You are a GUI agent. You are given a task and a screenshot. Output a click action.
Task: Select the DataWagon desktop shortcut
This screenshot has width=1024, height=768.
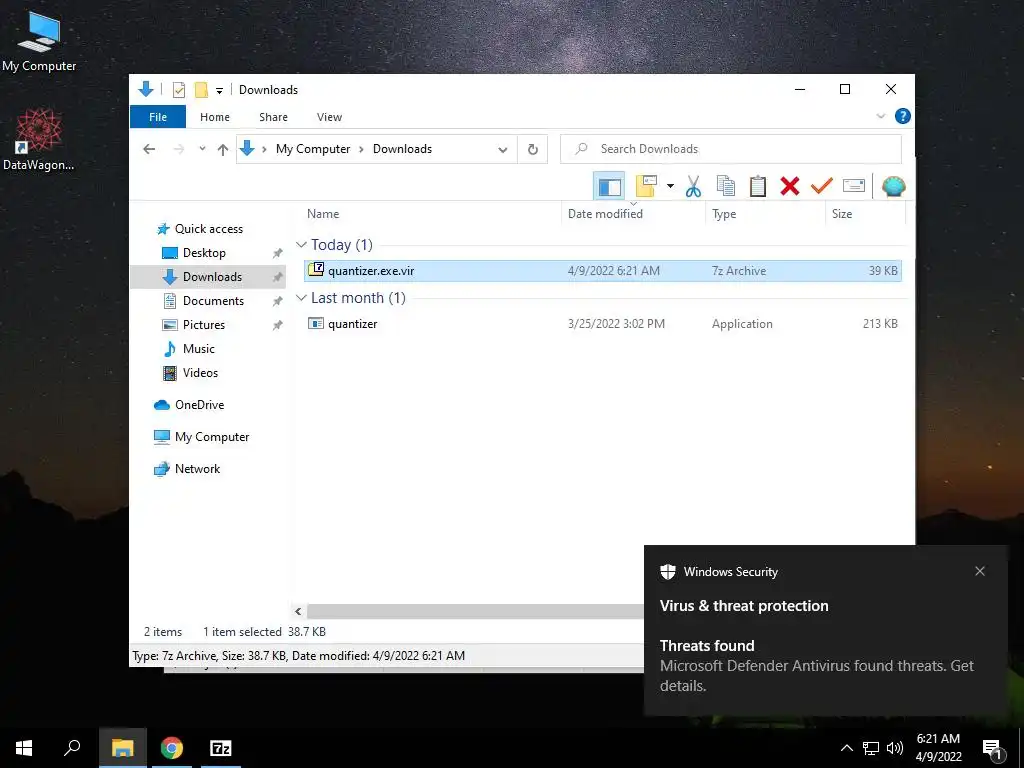(39, 140)
